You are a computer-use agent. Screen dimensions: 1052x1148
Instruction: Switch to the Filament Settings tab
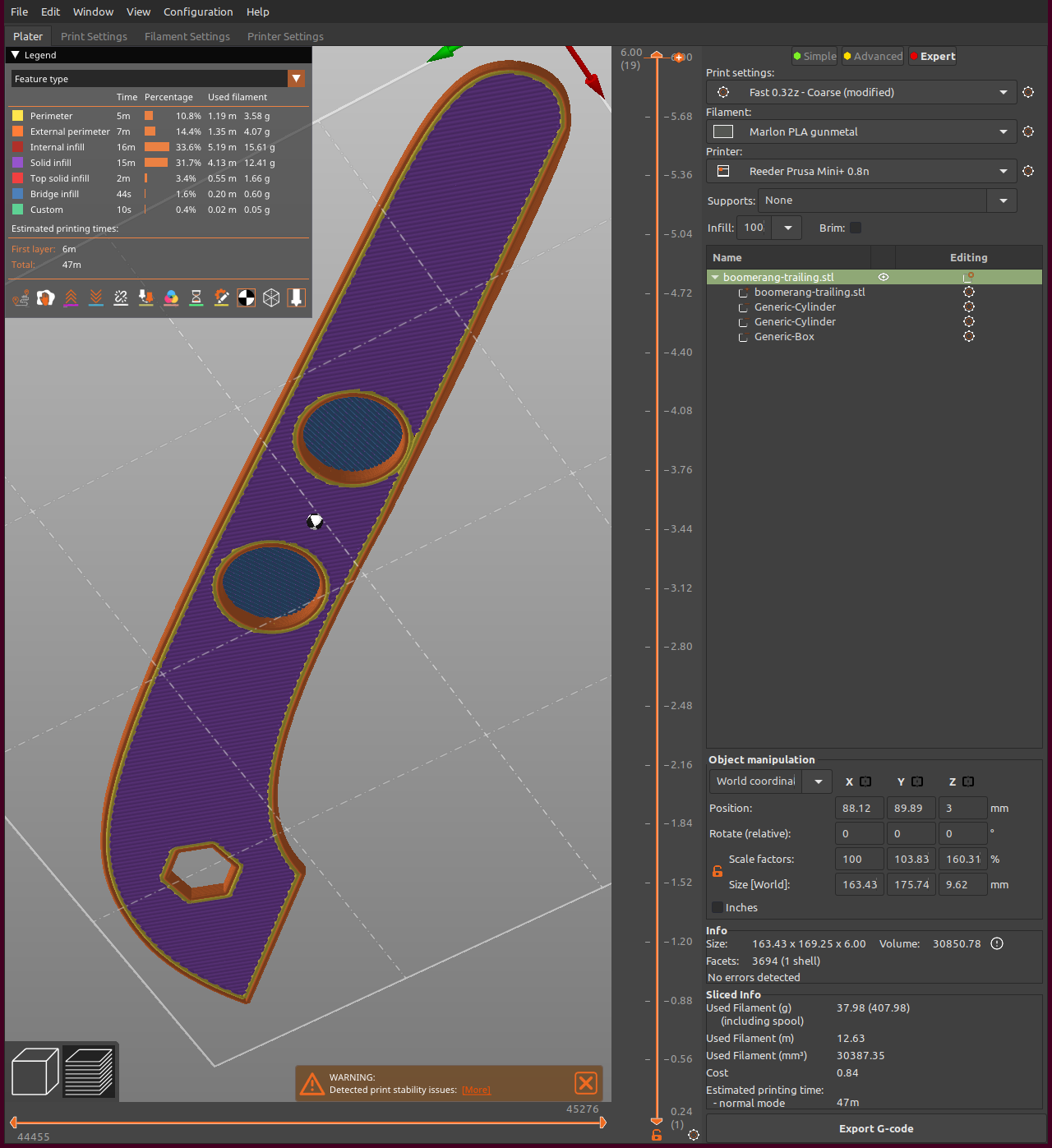click(x=187, y=36)
